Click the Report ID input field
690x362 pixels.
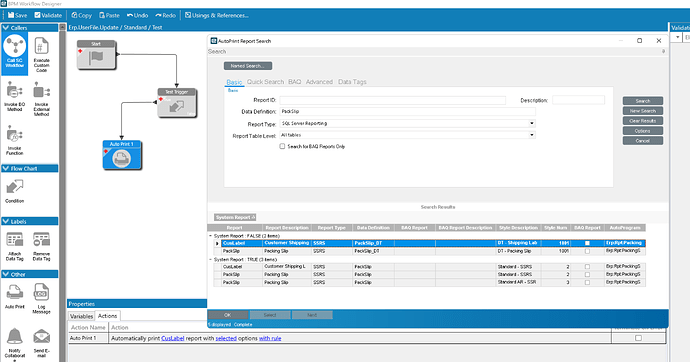pyautogui.click(x=393, y=100)
